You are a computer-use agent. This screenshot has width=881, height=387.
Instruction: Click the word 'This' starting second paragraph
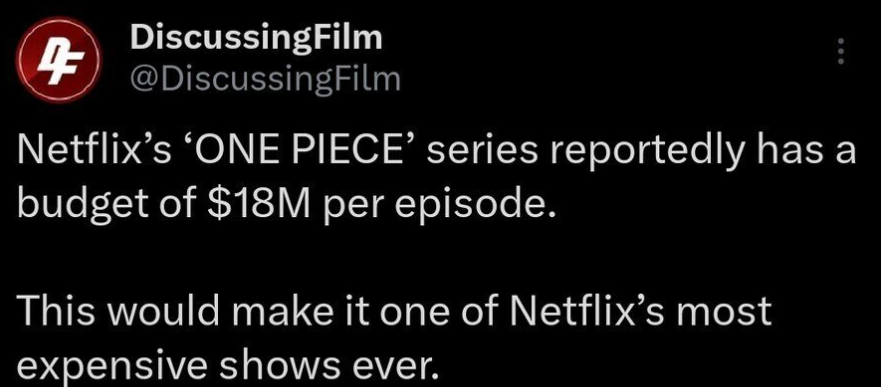click(x=57, y=312)
